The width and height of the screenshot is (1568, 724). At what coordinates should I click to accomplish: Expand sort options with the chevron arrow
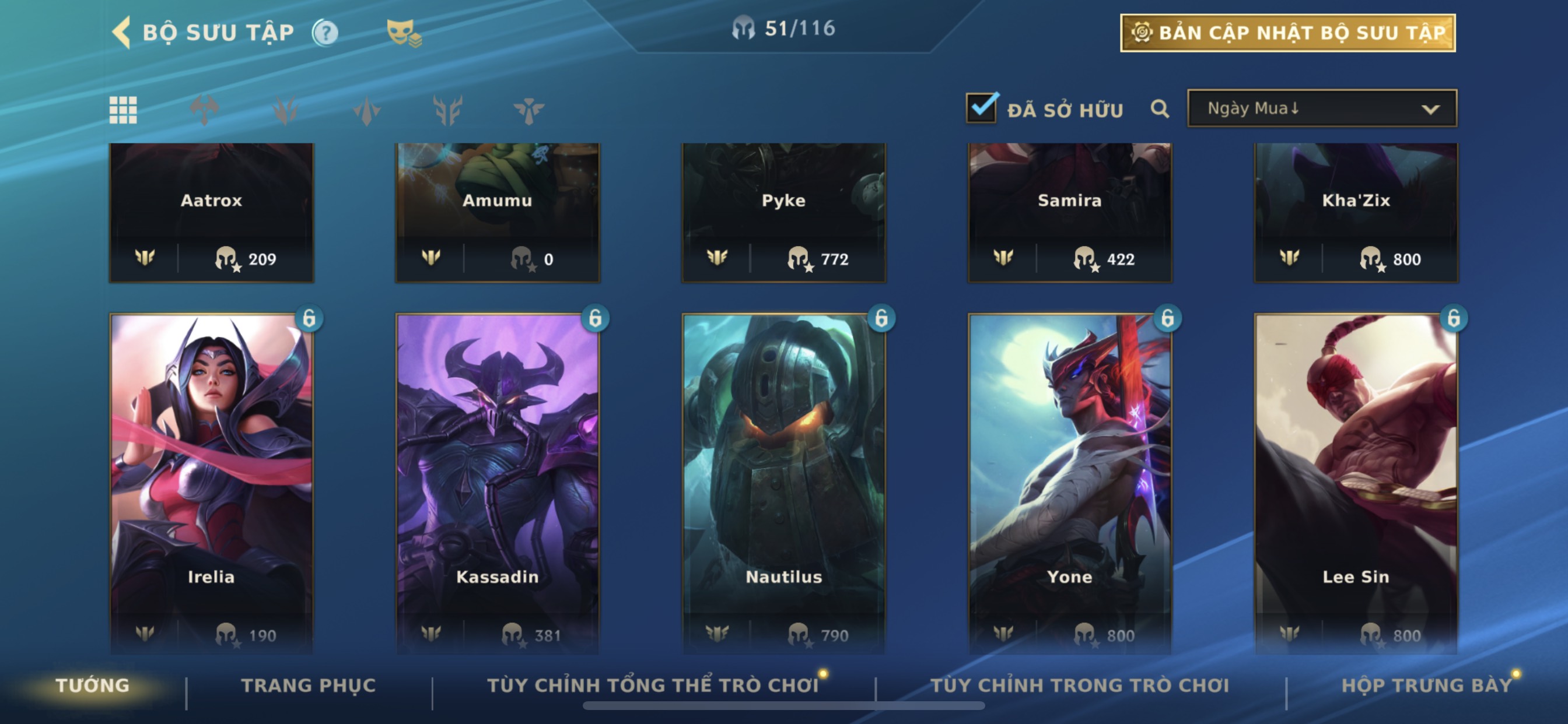(1430, 110)
